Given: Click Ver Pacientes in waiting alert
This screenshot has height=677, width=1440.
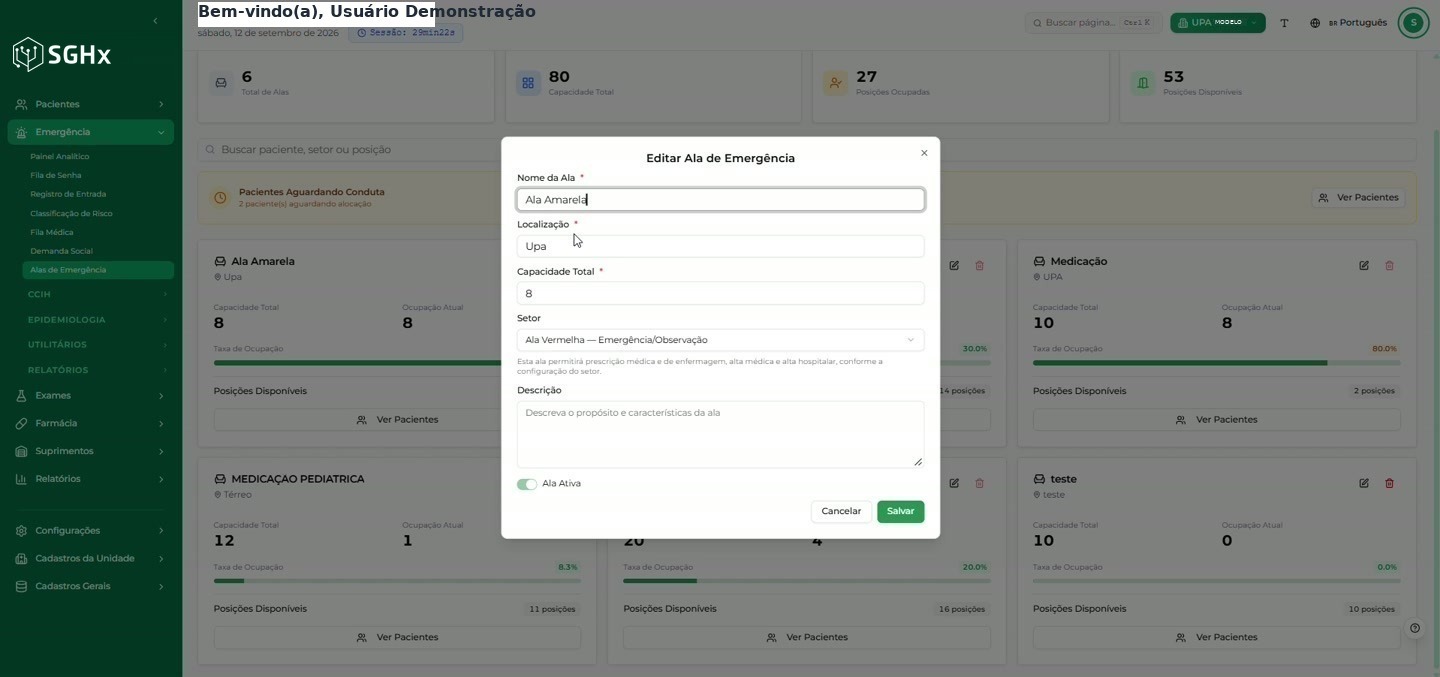Looking at the screenshot, I should click(1358, 198).
